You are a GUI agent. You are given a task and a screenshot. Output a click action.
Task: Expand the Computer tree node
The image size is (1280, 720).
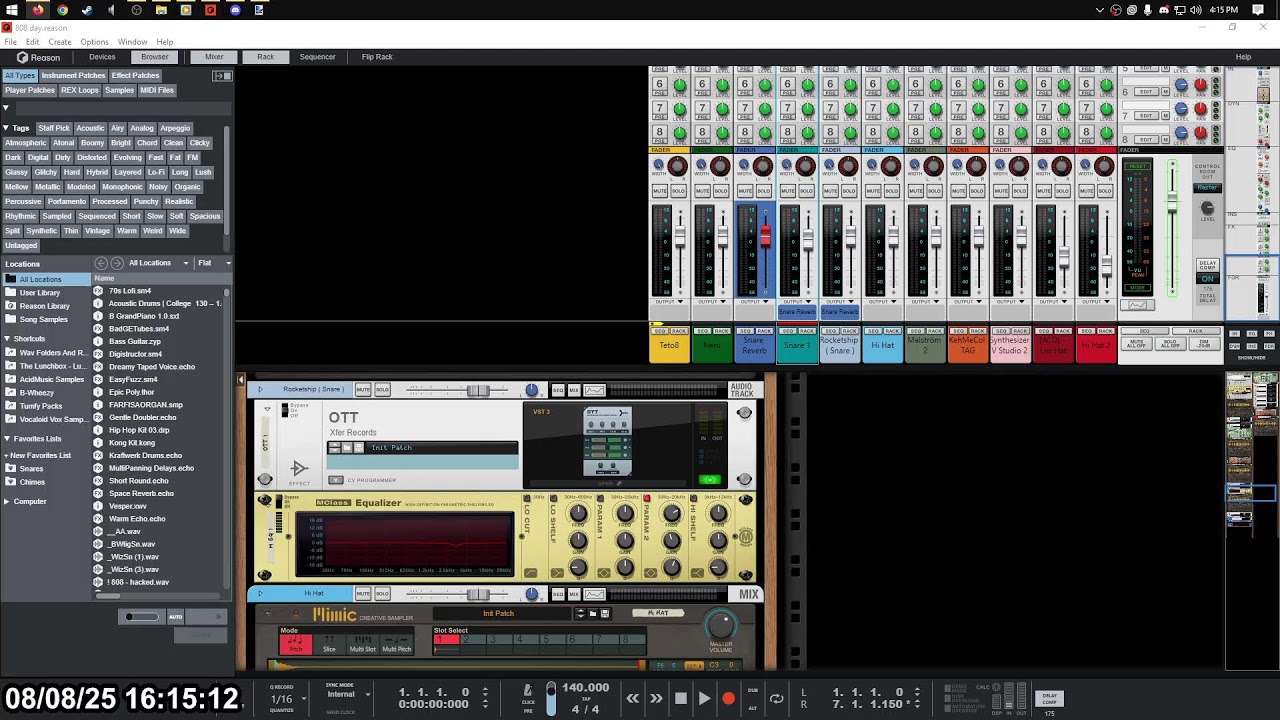click(6, 501)
